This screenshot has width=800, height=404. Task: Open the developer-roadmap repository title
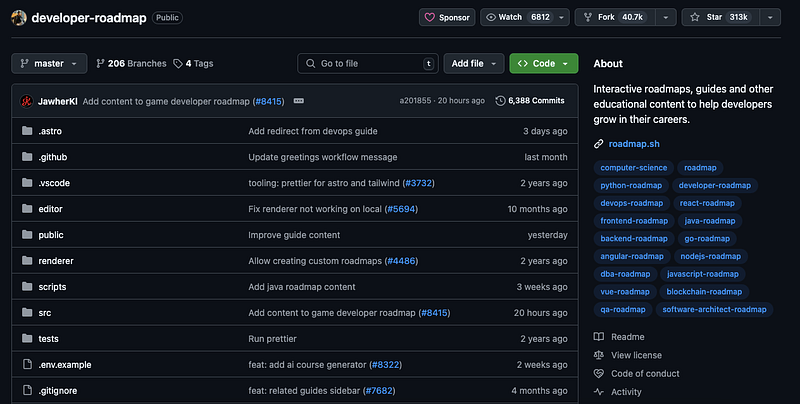click(x=89, y=18)
